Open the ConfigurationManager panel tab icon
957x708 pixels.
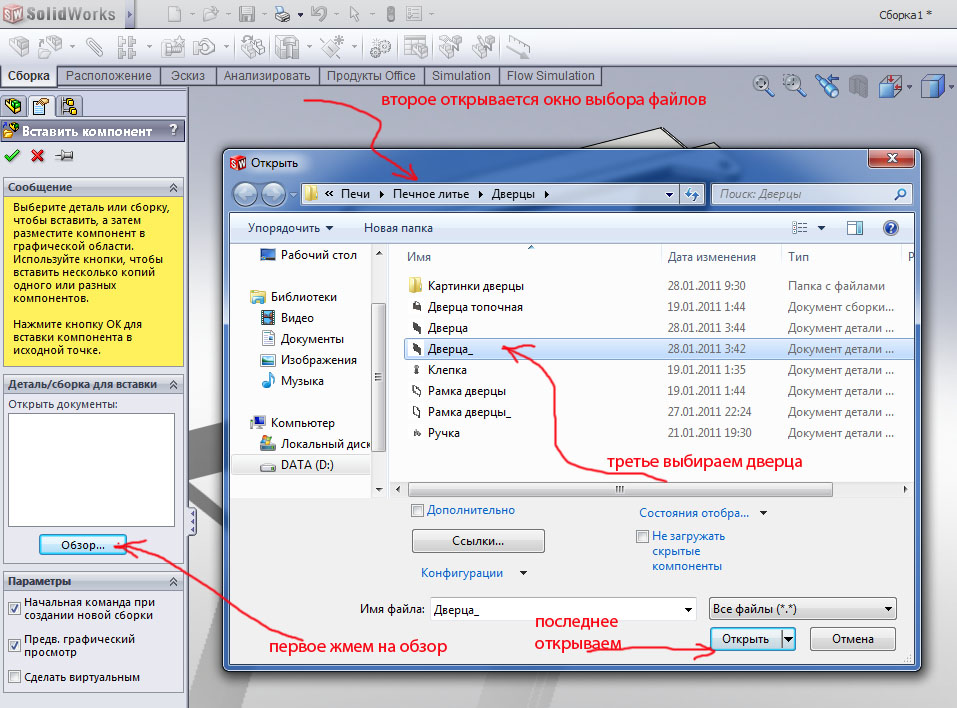point(68,106)
